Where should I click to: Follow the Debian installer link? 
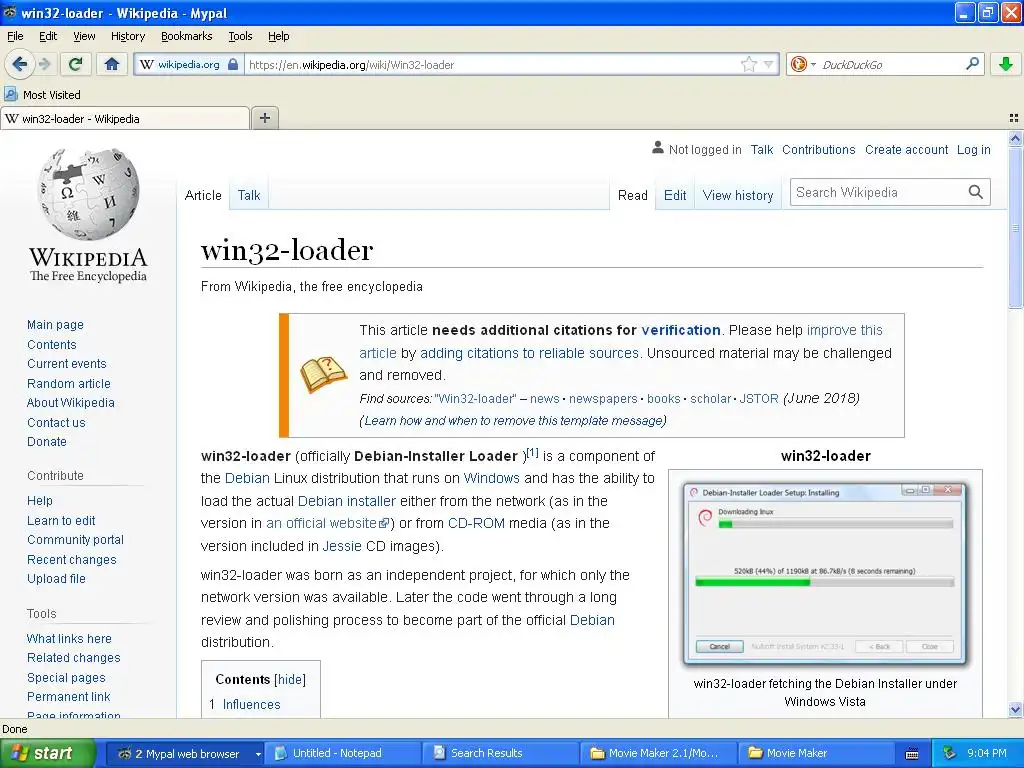point(347,501)
